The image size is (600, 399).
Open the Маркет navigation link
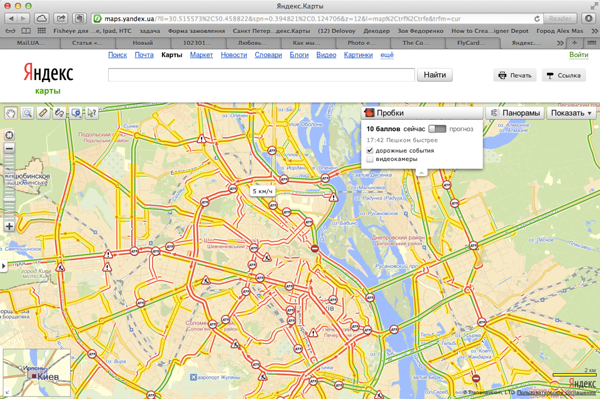[x=201, y=55]
